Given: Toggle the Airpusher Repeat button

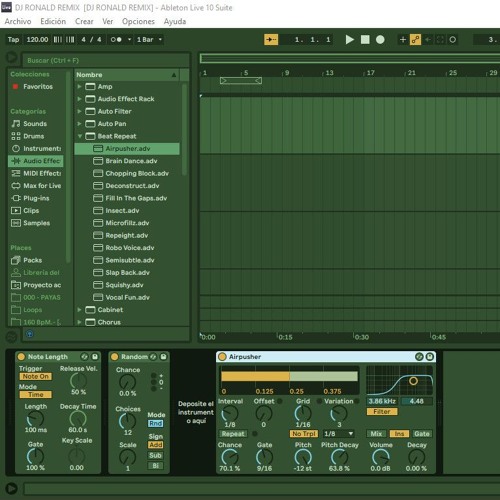Looking at the screenshot, I should pyautogui.click(x=233, y=434).
